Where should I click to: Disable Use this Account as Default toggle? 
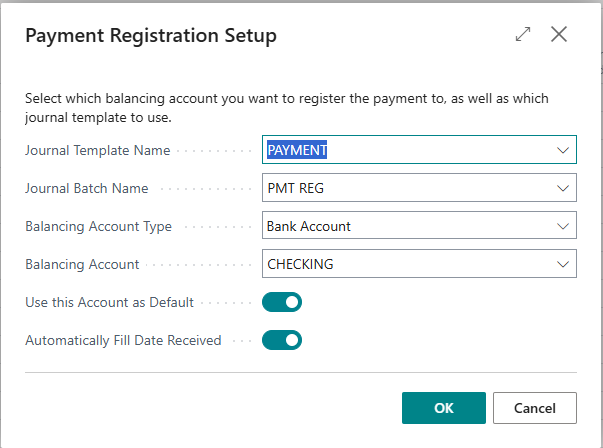pos(282,302)
